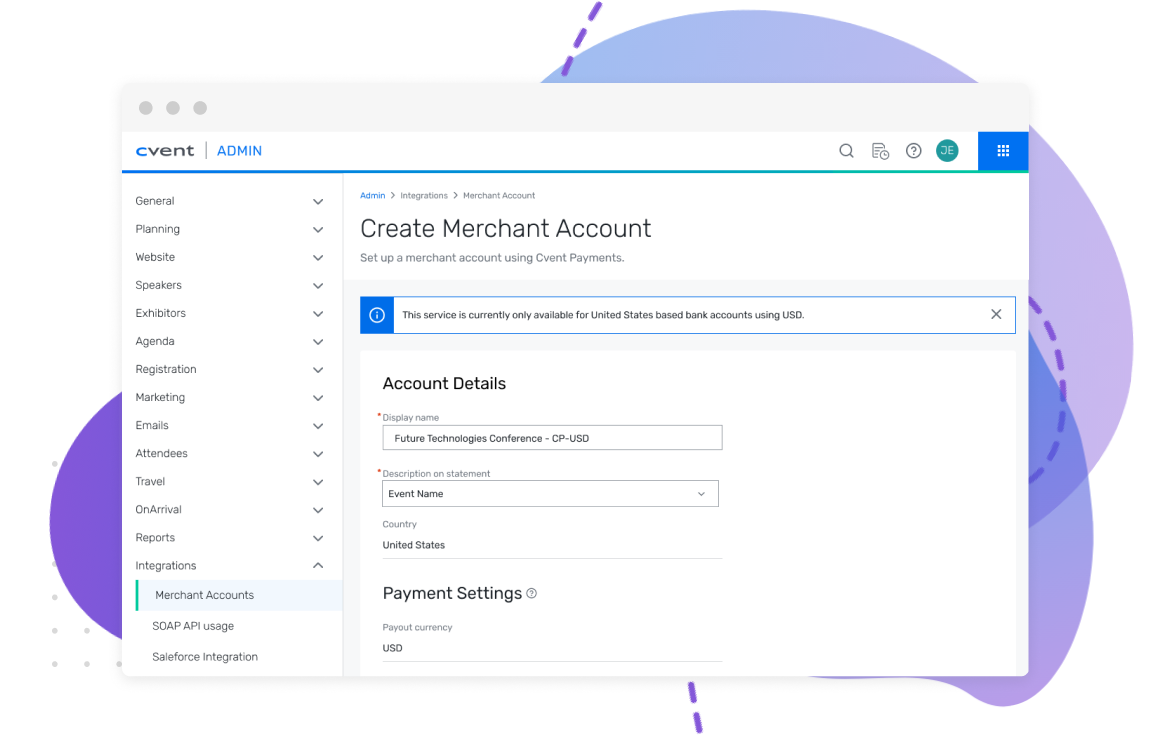The height and width of the screenshot is (750, 1150).
Task: Go to Admin breadcrumb link
Action: (372, 196)
